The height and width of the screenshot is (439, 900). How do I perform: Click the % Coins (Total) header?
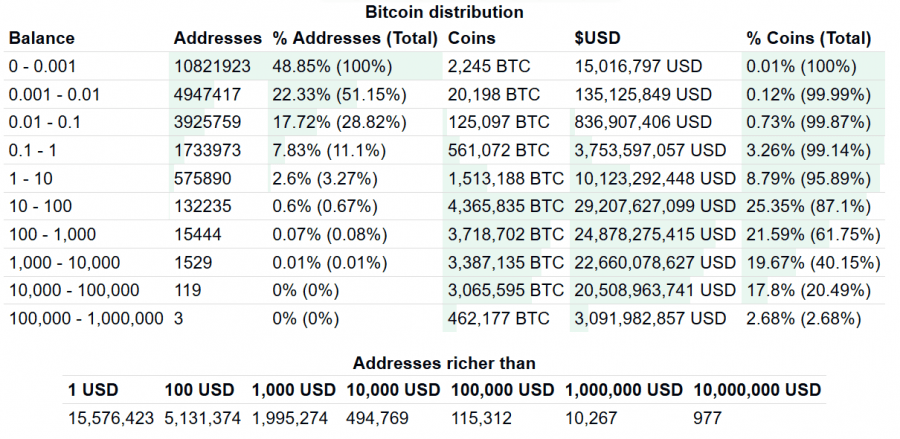pyautogui.click(x=809, y=38)
